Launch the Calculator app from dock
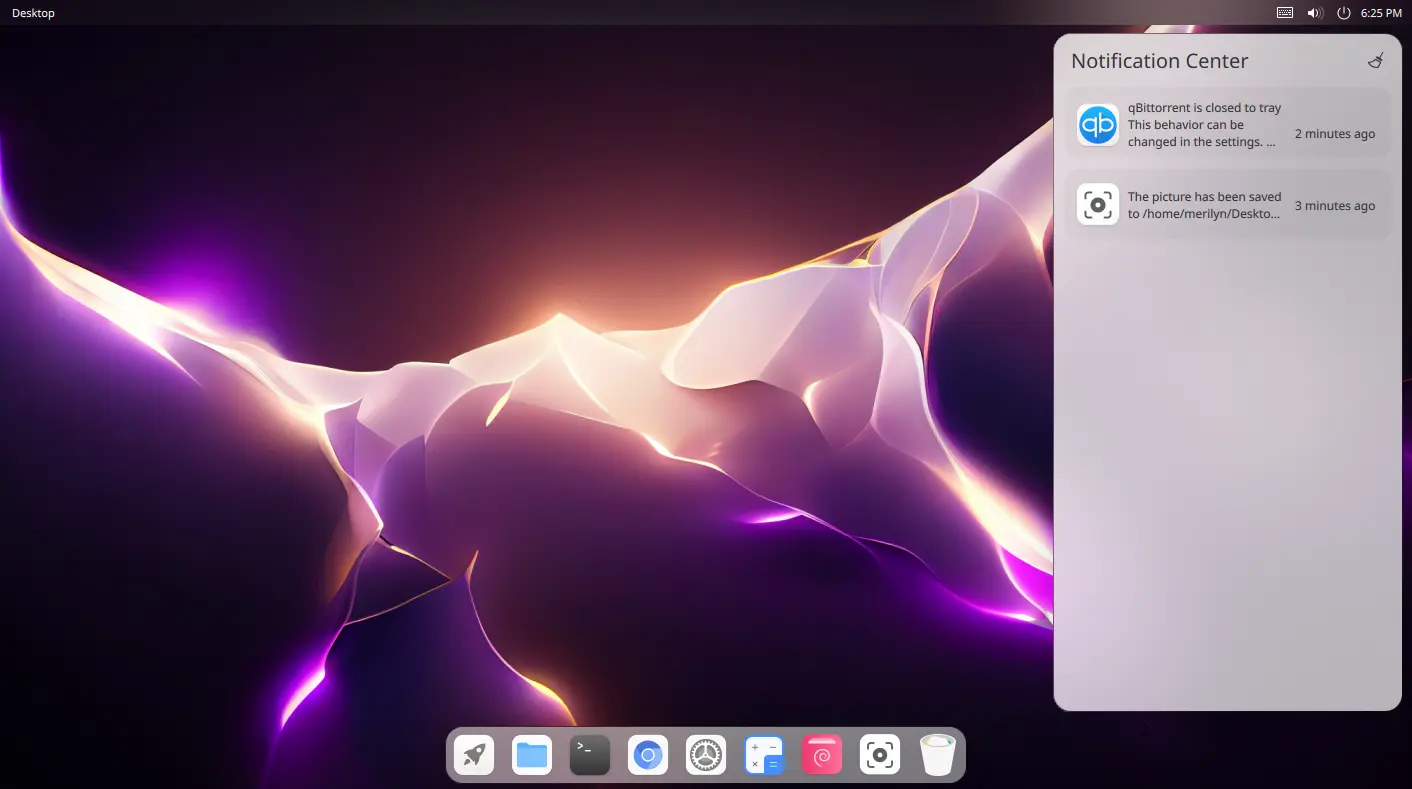This screenshot has height=789, width=1412. pos(764,755)
